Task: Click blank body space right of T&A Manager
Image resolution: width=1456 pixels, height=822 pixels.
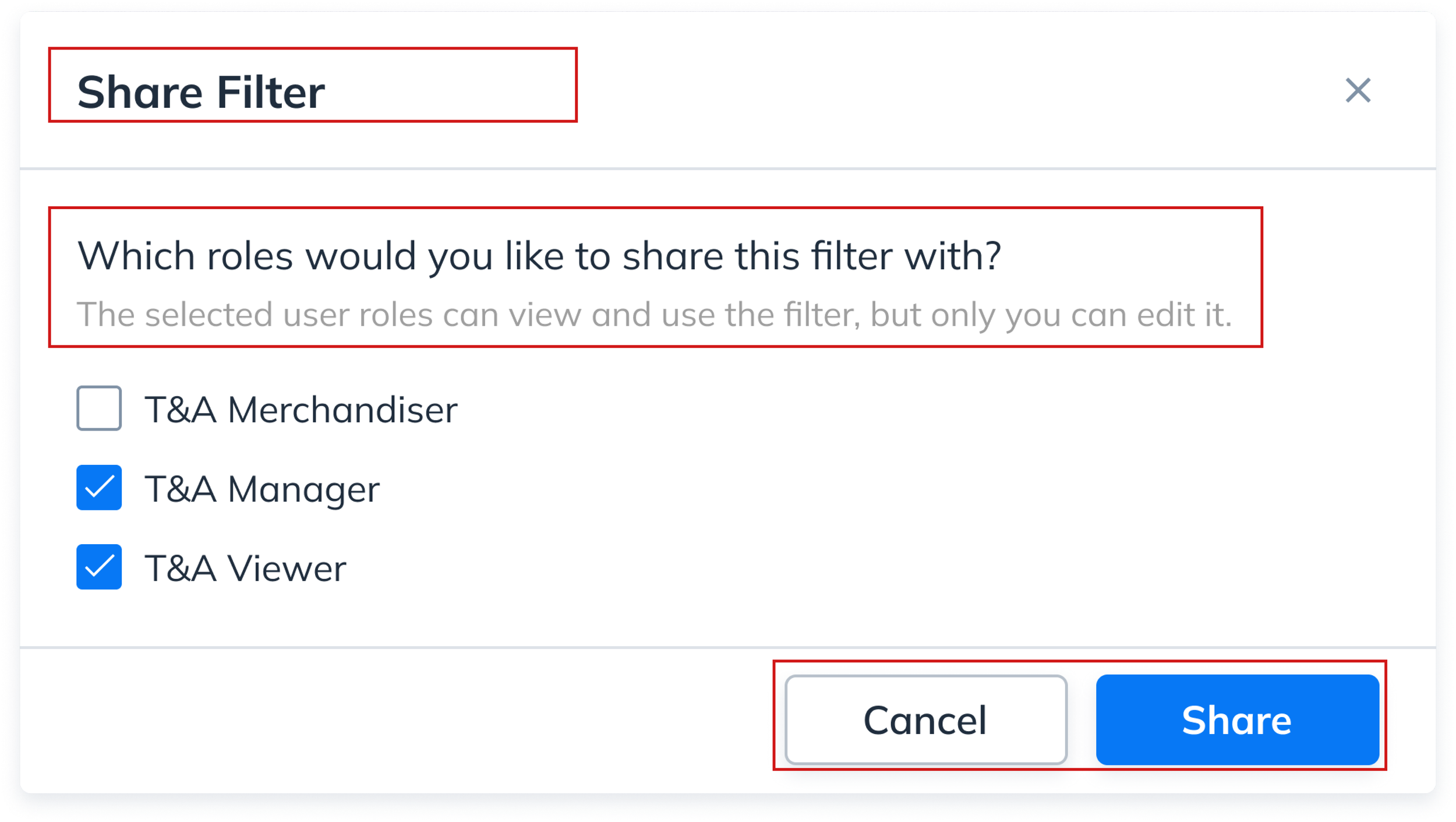Action: pos(874,488)
